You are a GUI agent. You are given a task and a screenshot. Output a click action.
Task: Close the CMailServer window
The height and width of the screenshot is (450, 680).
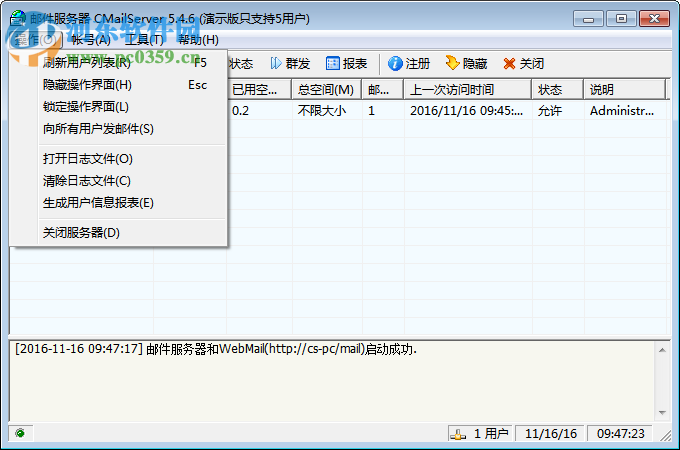tap(654, 19)
